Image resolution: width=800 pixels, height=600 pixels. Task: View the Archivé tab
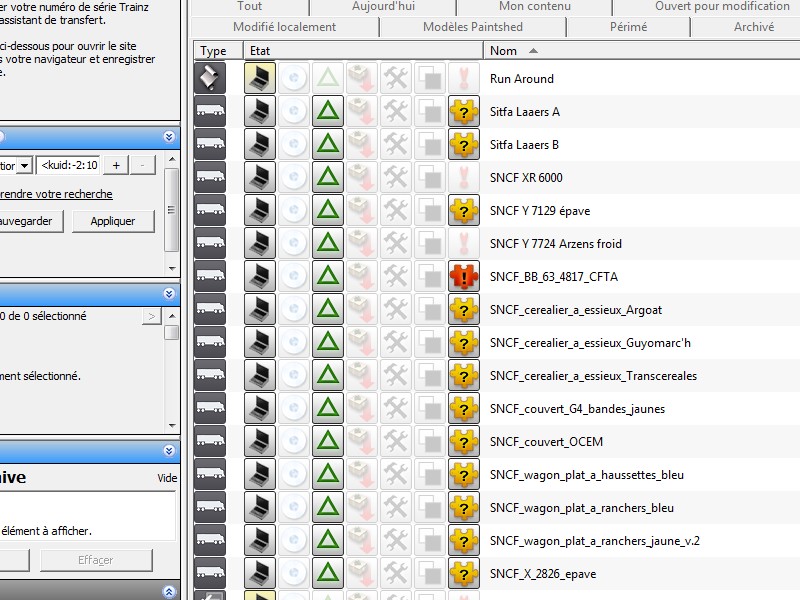(754, 27)
